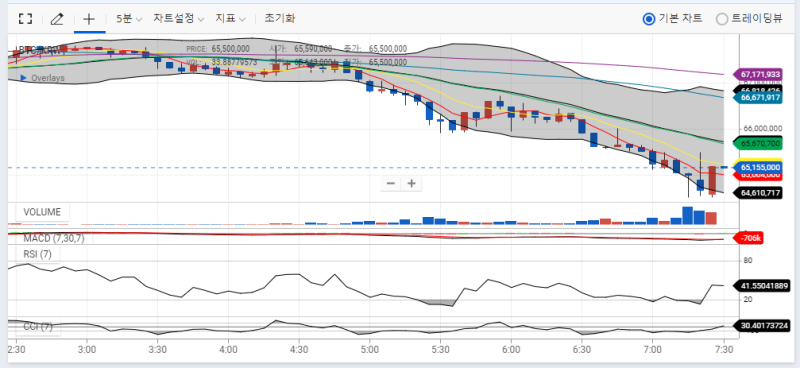Select the pencil drawing tool
The width and height of the screenshot is (800, 368).
point(57,19)
